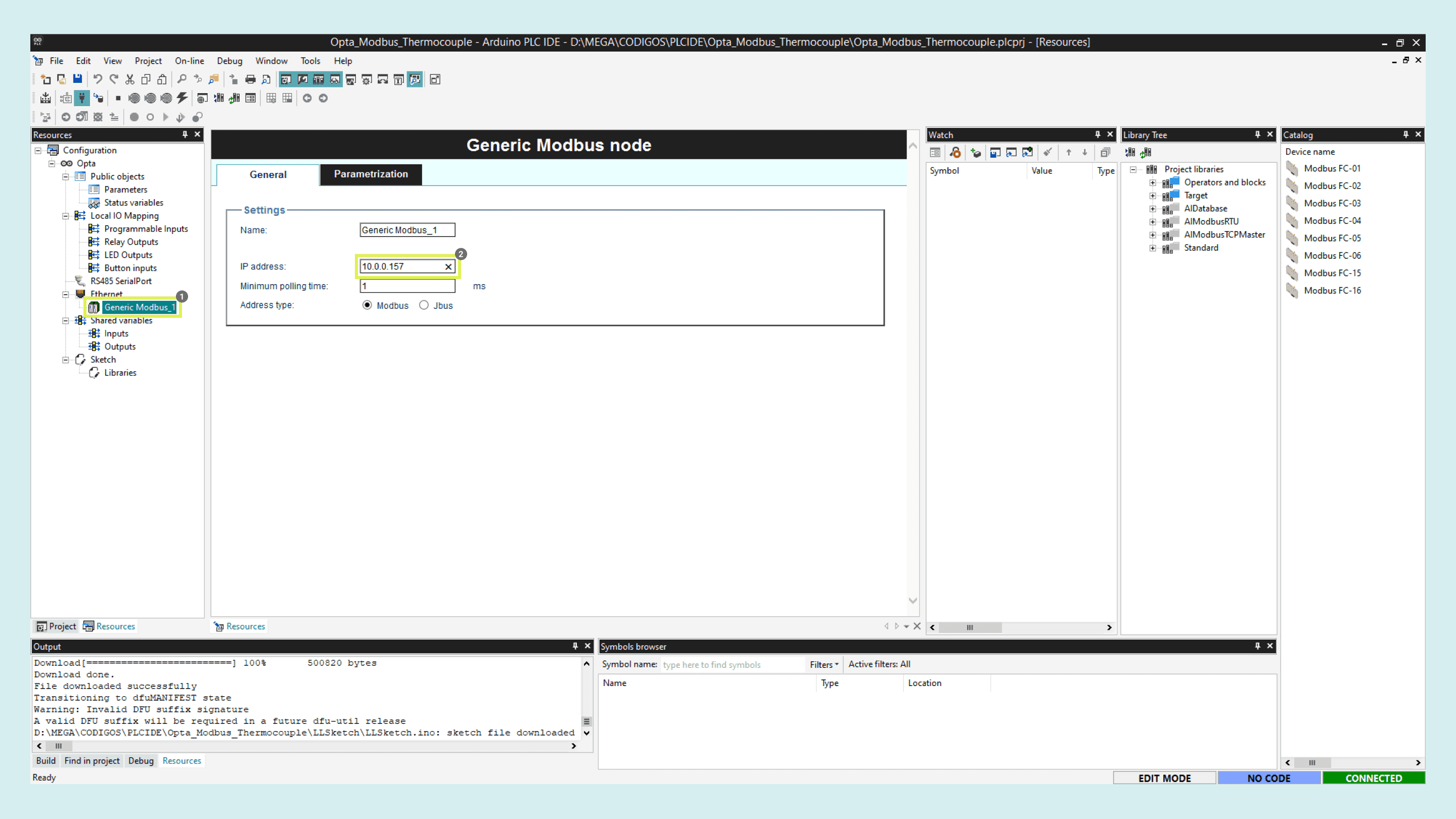This screenshot has width=1456, height=819.
Task: Select Modbus FC-03 in the Catalog
Action: click(1332, 203)
